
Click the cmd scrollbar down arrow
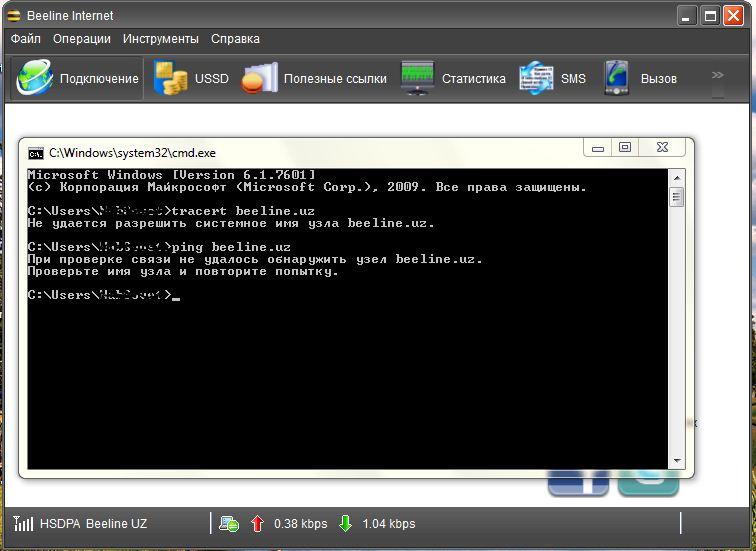677,460
